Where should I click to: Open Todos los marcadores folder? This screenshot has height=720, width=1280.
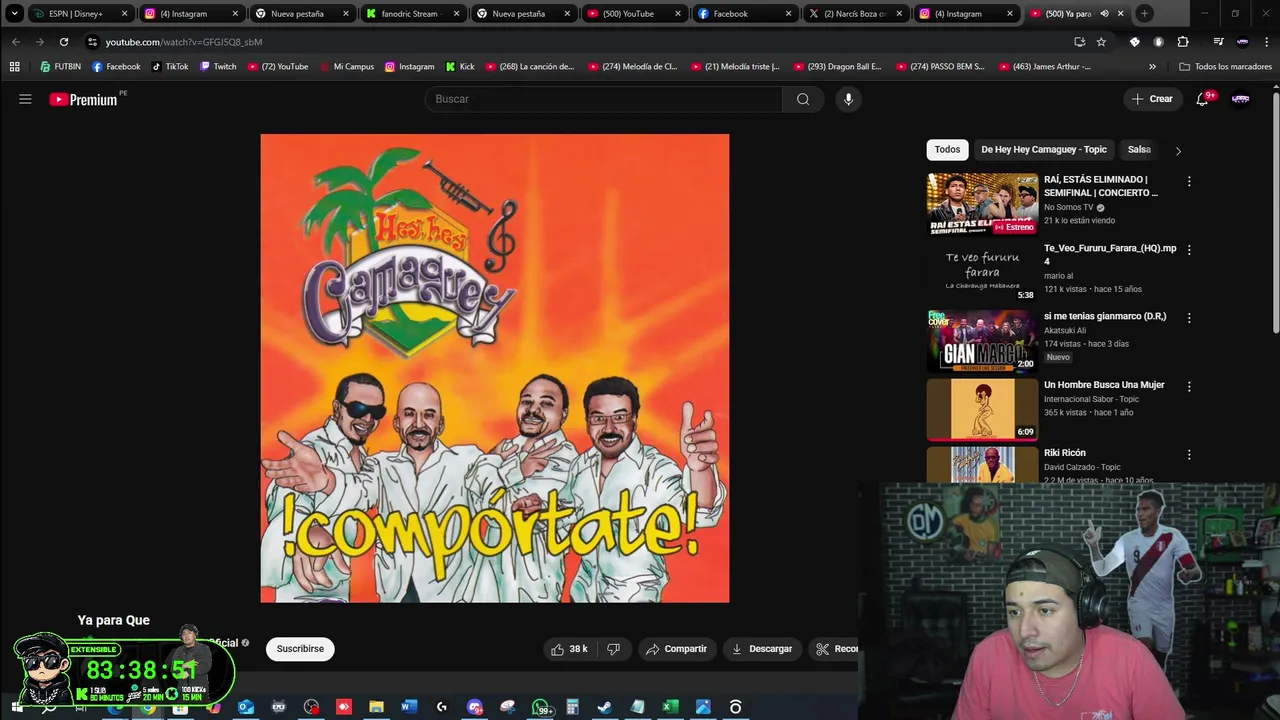point(1226,67)
